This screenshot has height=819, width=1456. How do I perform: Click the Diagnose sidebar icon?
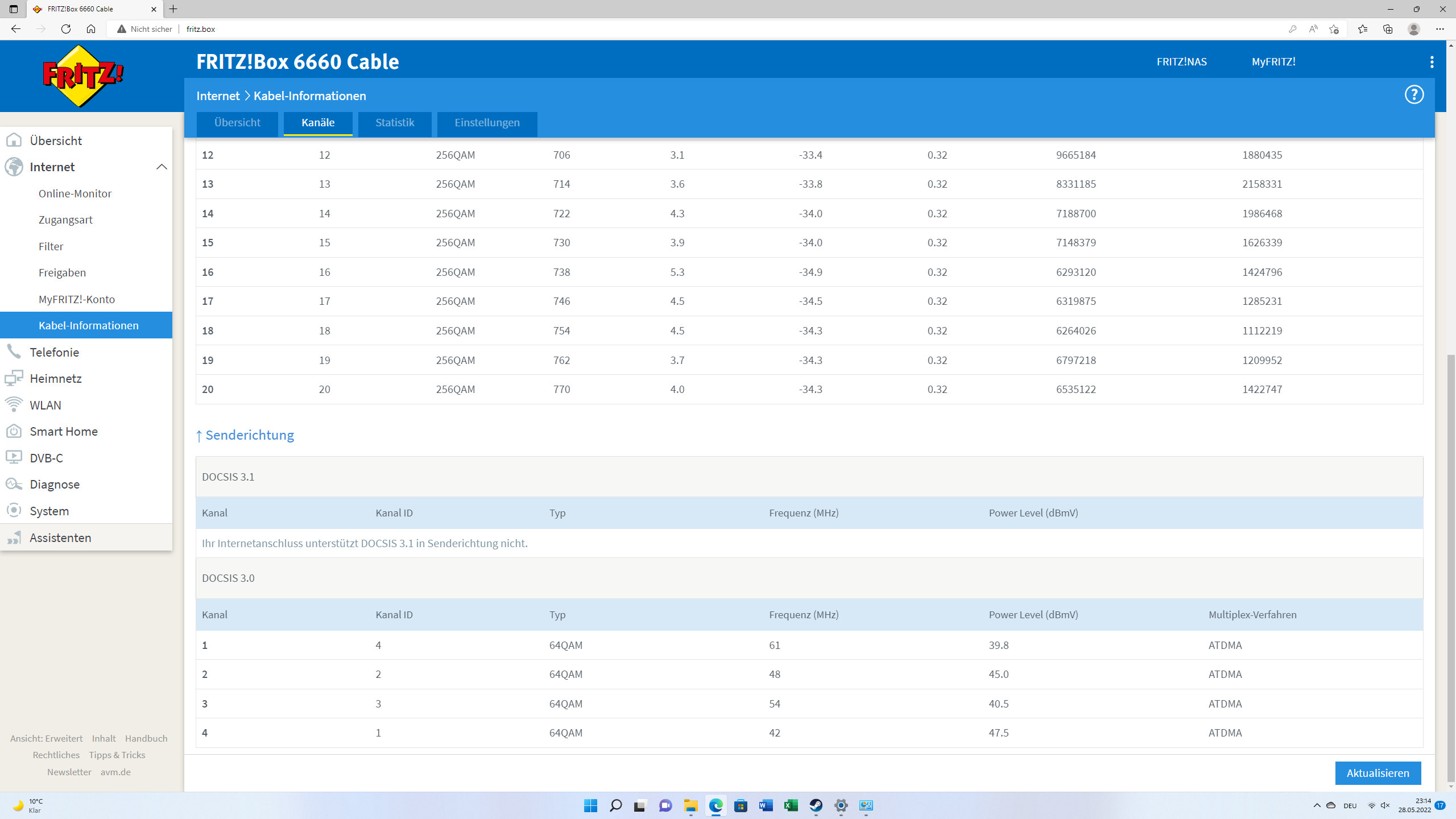[14, 484]
